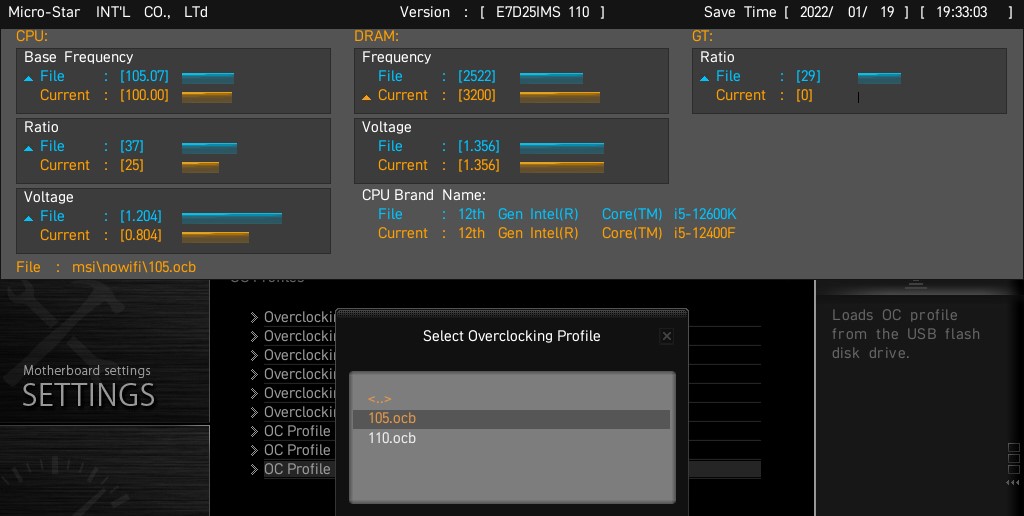This screenshot has width=1024, height=516.
Task: Click CPU Ratio Current value 25
Action: pos(132,165)
